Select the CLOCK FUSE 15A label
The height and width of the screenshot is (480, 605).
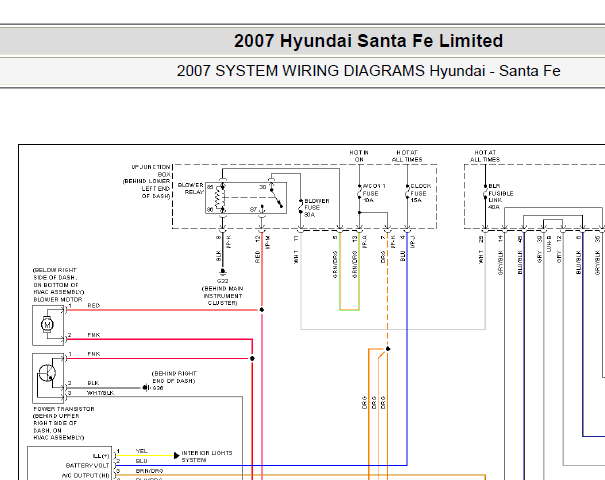pos(420,193)
